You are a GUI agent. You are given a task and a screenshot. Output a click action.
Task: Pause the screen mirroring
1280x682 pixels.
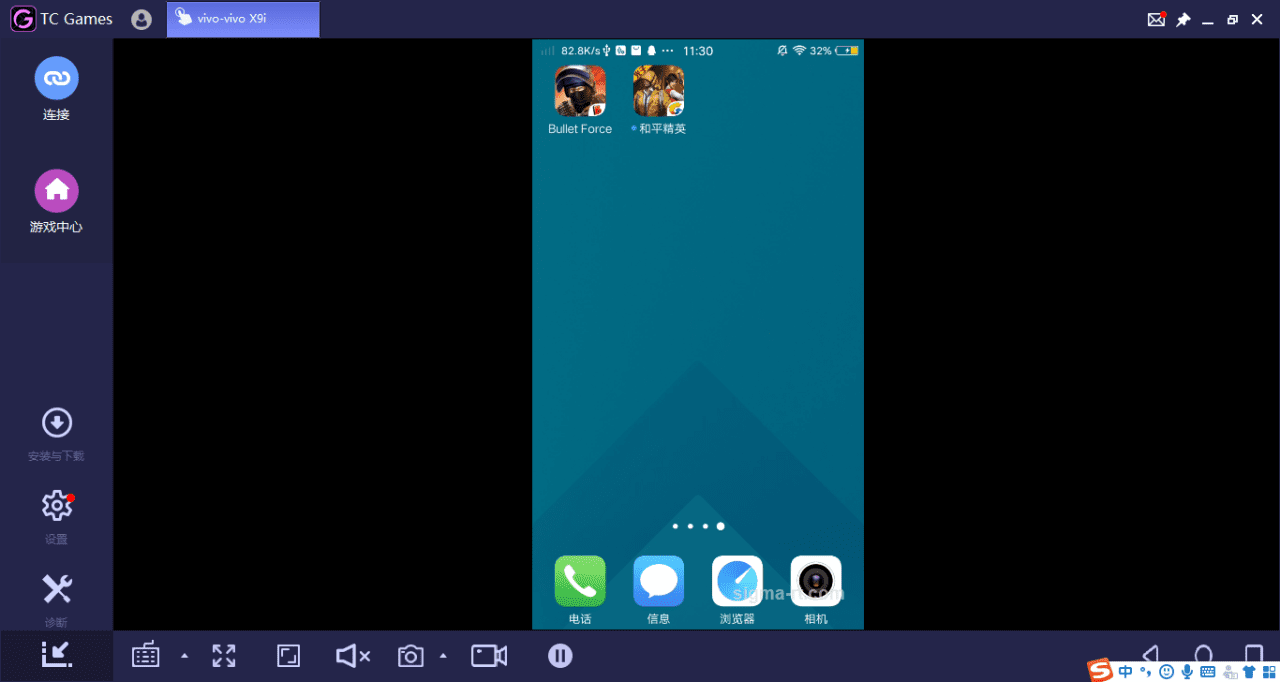[x=560, y=656]
